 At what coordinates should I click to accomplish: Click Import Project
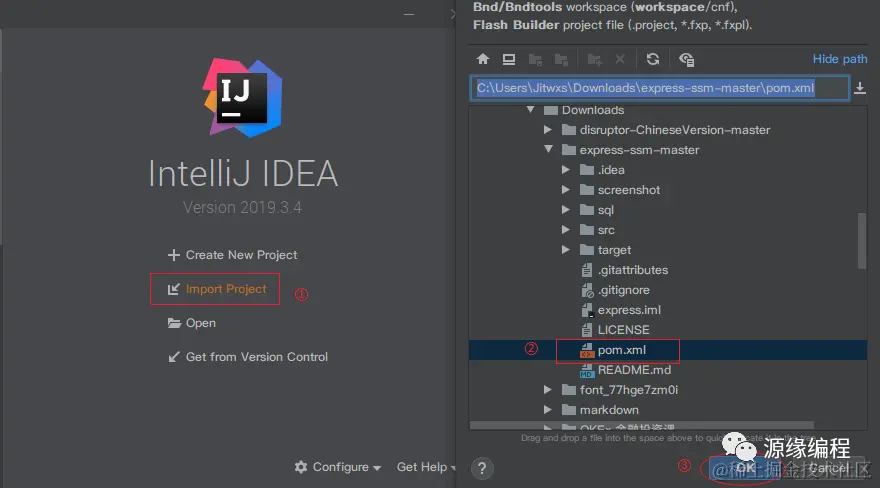215,289
